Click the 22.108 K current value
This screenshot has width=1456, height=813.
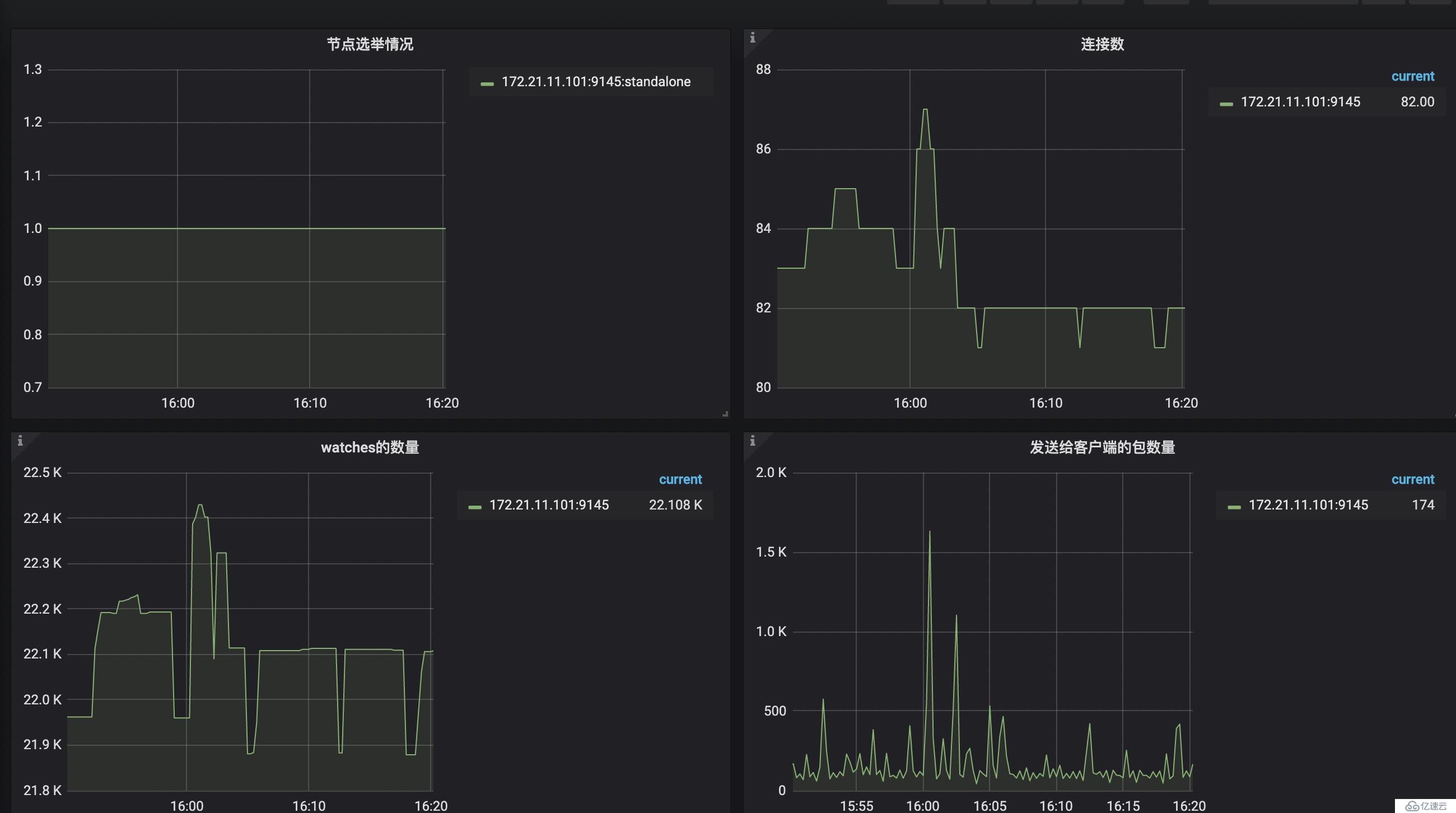[675, 505]
